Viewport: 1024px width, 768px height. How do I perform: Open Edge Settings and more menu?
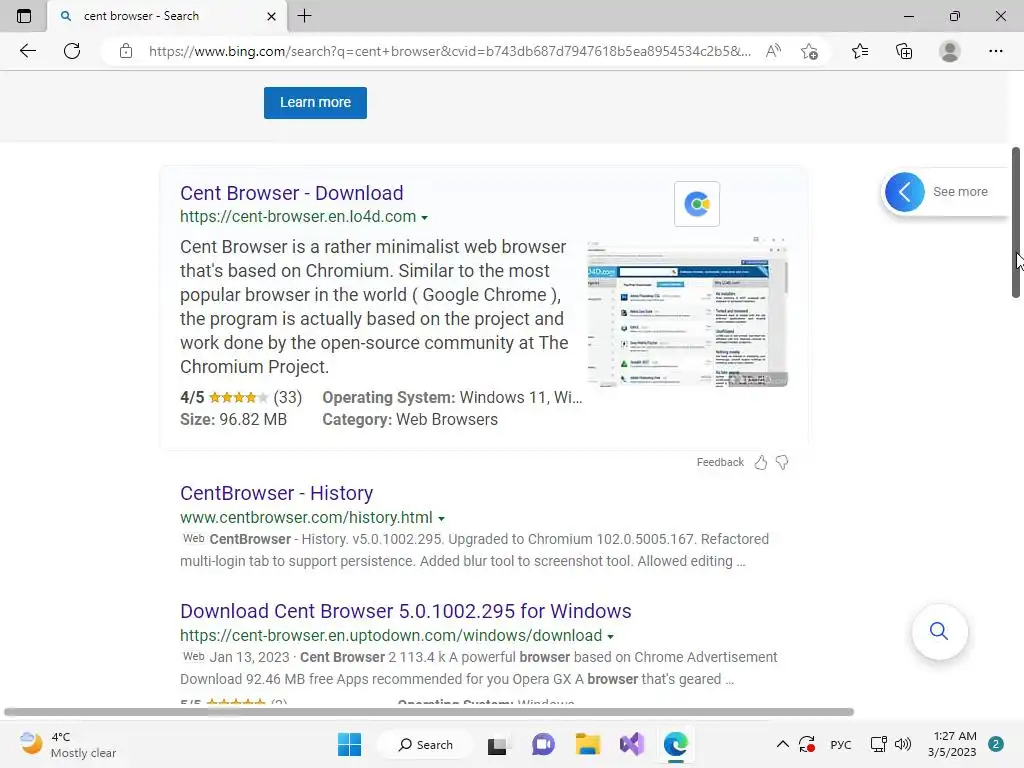click(995, 51)
